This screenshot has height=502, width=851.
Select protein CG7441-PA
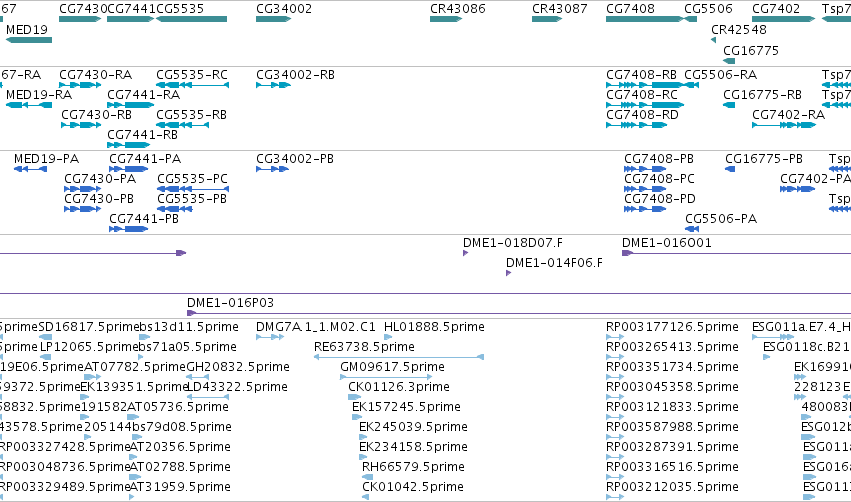point(129,169)
